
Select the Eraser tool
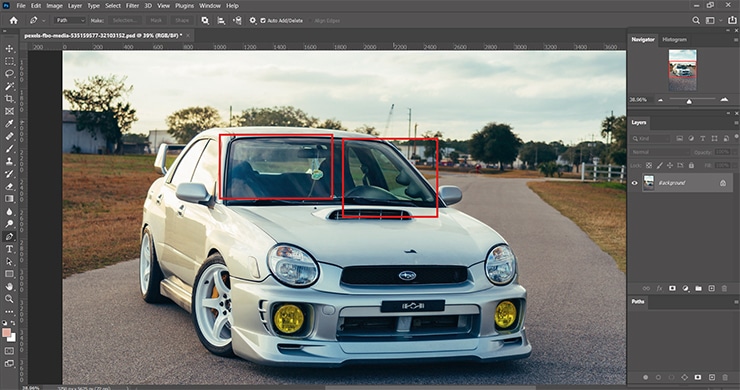9,187
